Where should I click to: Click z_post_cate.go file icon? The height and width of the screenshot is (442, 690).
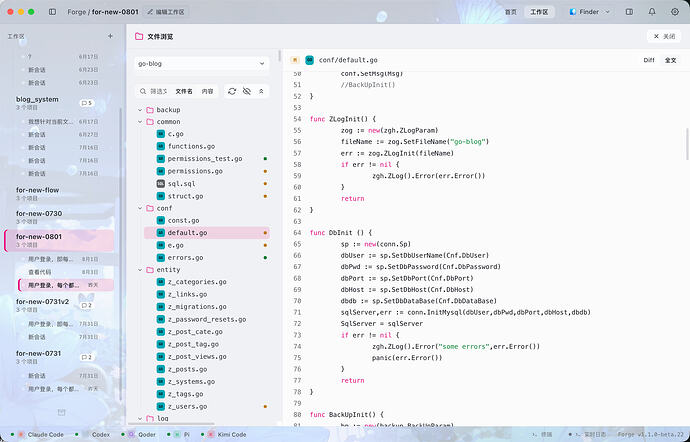click(161, 332)
